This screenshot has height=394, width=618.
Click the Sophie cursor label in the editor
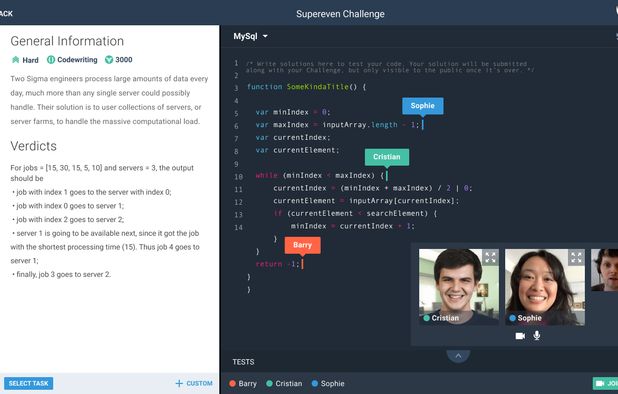[x=423, y=106]
